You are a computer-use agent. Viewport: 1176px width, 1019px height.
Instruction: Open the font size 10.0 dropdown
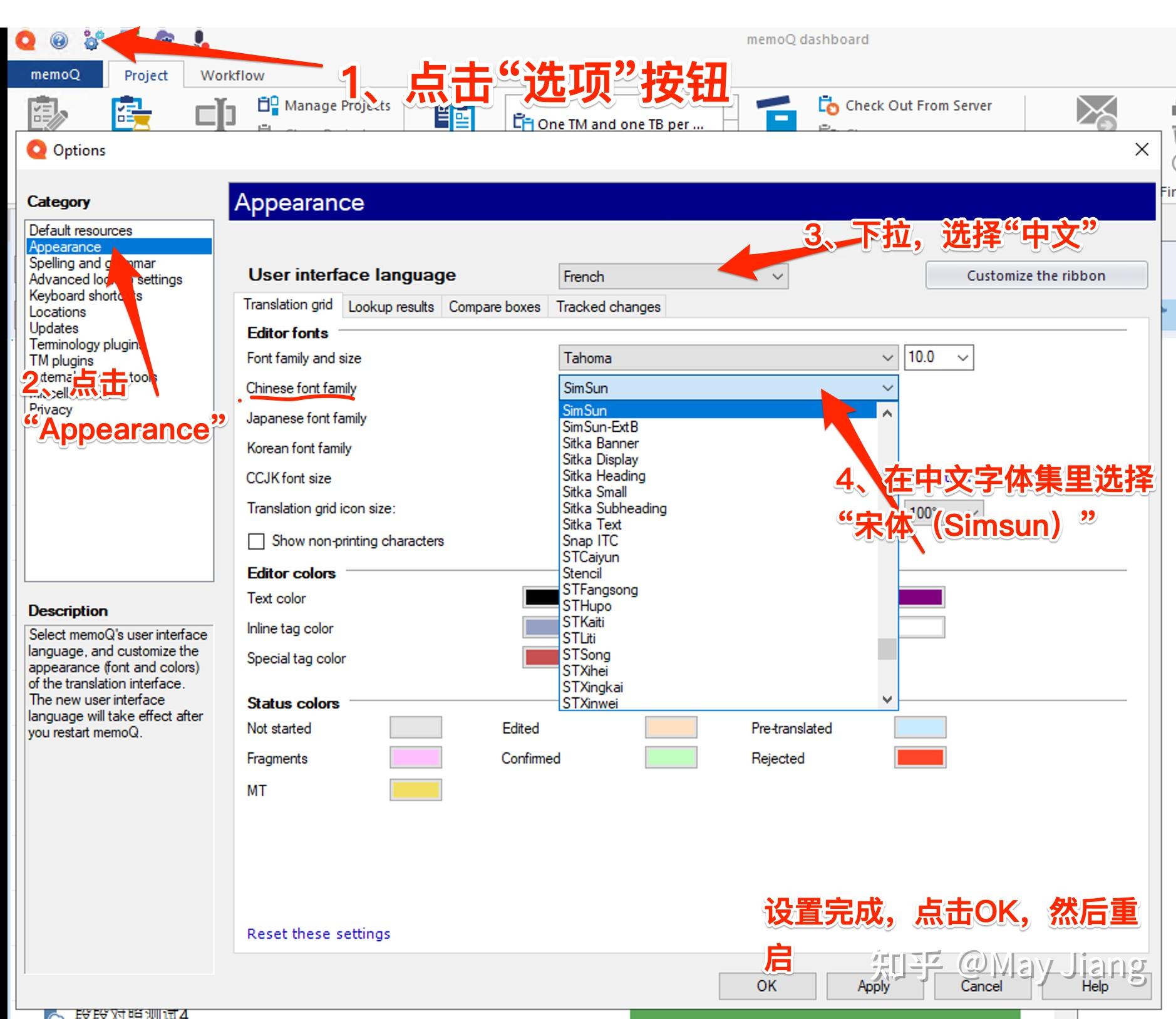tap(939, 357)
